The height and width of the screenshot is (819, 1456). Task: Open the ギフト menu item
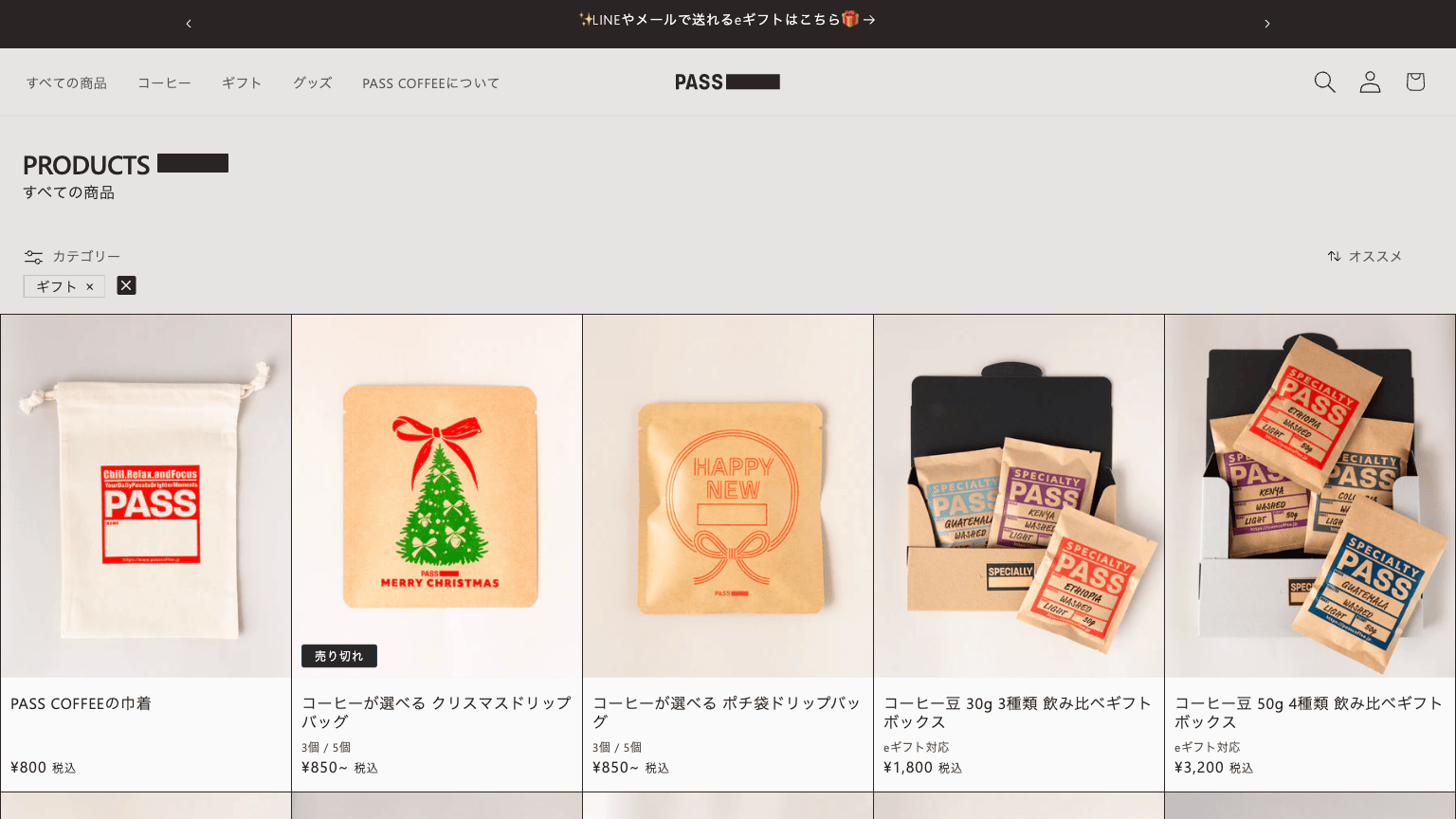click(x=242, y=83)
